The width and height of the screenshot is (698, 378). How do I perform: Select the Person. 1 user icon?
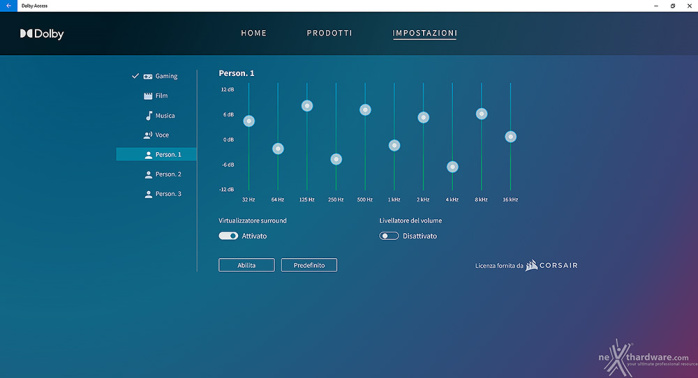click(x=149, y=155)
